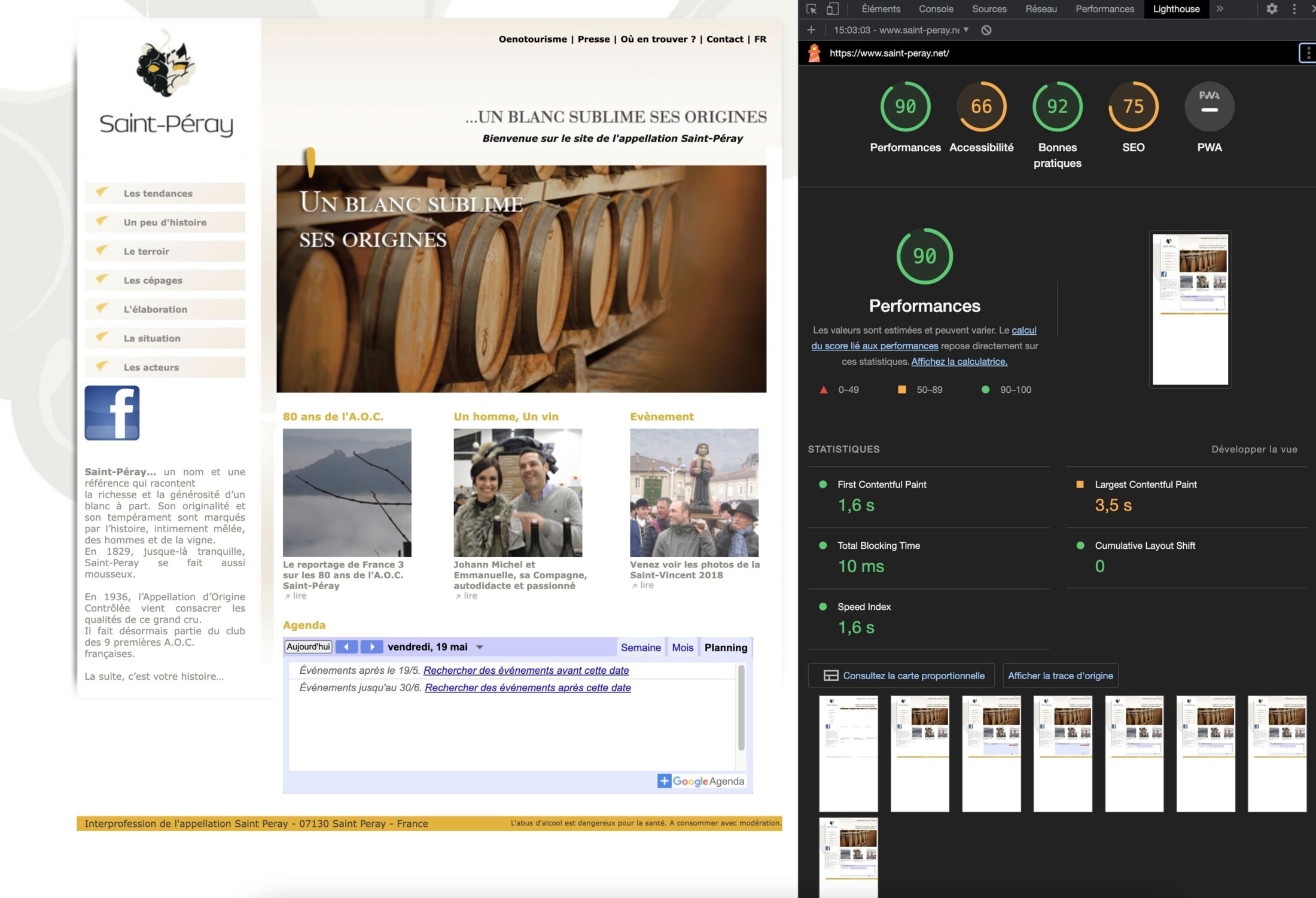Click the treemap icon in Consultez button

click(x=830, y=676)
